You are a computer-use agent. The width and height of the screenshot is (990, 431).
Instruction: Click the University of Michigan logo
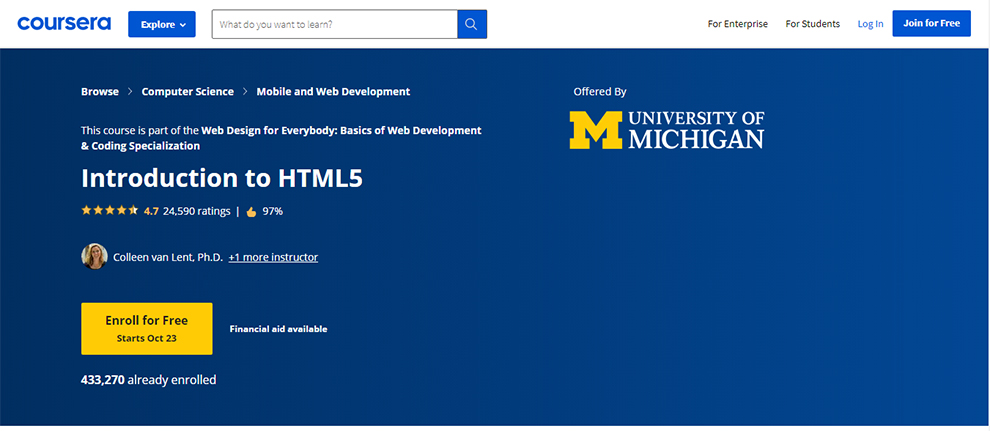point(667,130)
